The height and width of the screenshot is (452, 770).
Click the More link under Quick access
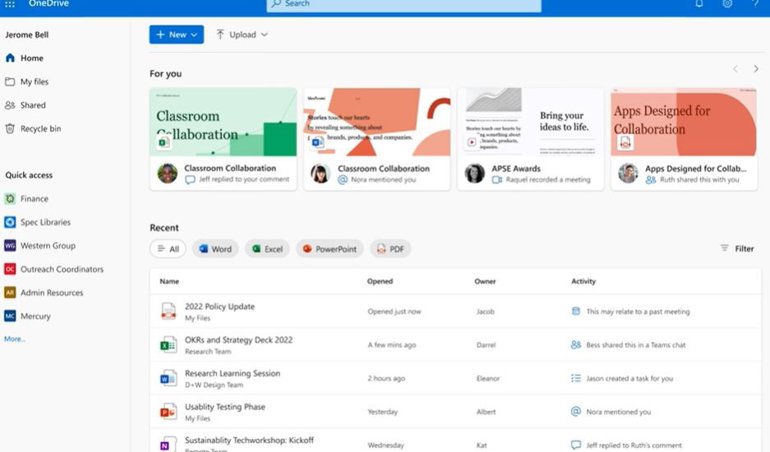pyautogui.click(x=15, y=339)
